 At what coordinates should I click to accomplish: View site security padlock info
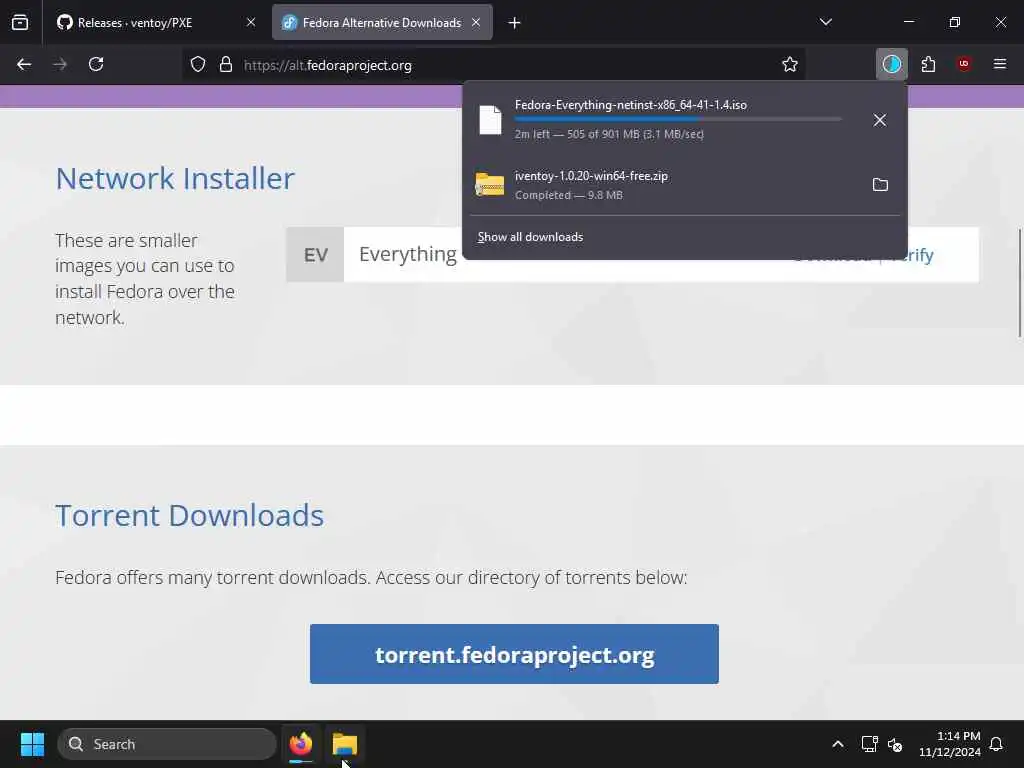[x=226, y=65]
